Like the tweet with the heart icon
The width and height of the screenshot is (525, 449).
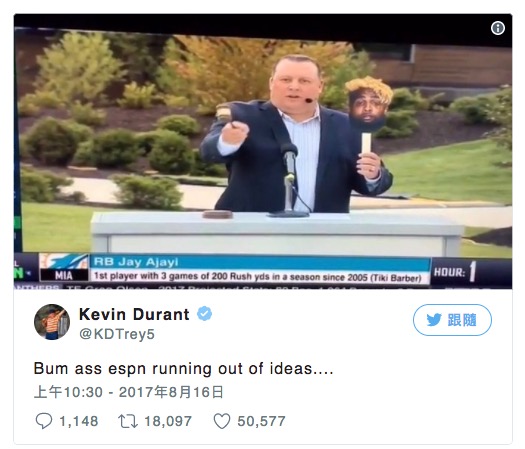[x=222, y=421]
